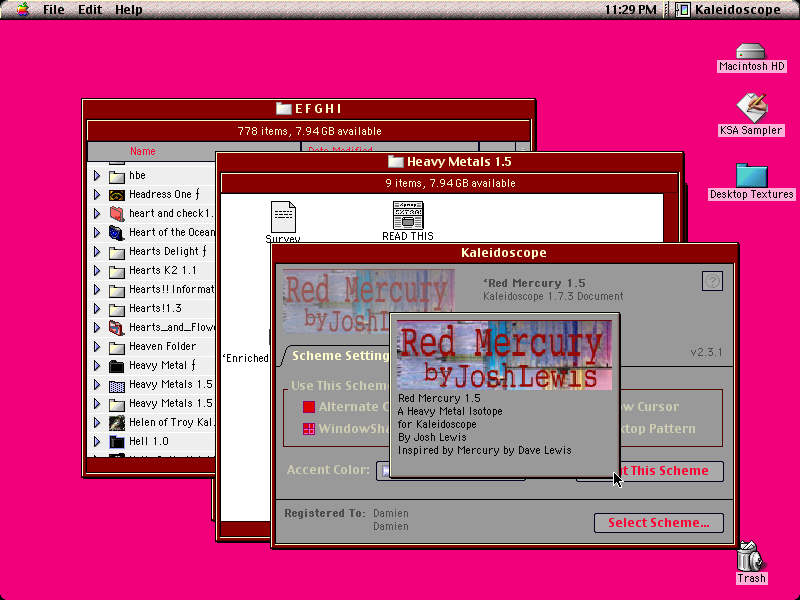Click the Hell 1.0 folder icon
800x600 pixels.
click(117, 441)
